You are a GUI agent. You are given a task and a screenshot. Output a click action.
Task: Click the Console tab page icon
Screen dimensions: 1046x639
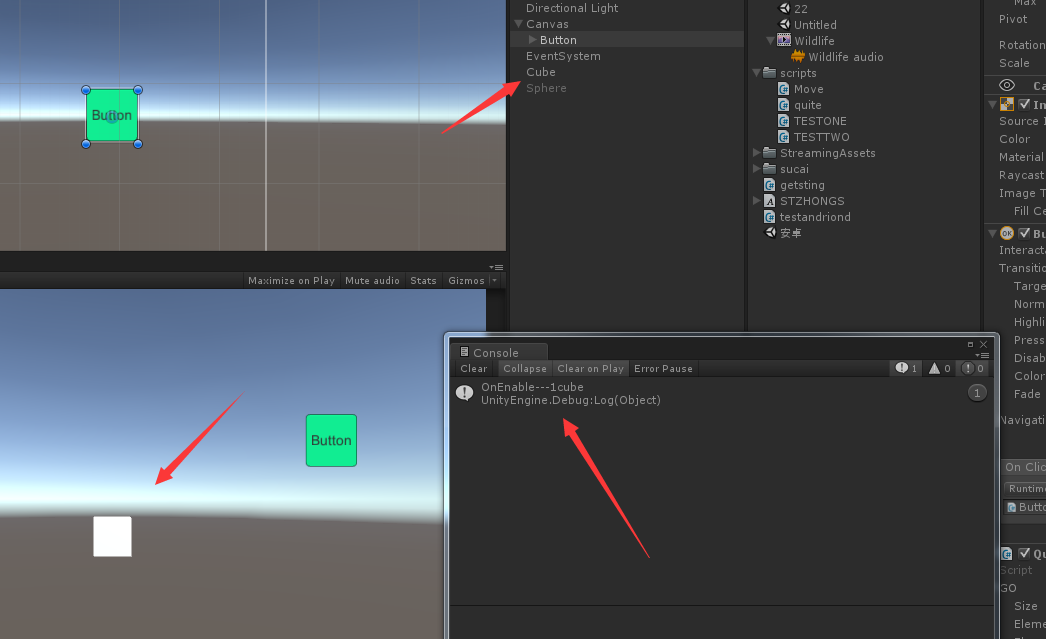464,352
